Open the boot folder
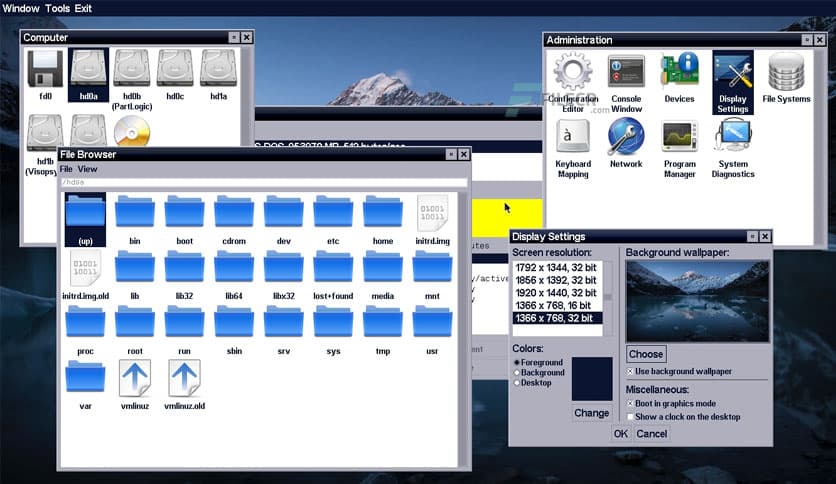 (184, 220)
